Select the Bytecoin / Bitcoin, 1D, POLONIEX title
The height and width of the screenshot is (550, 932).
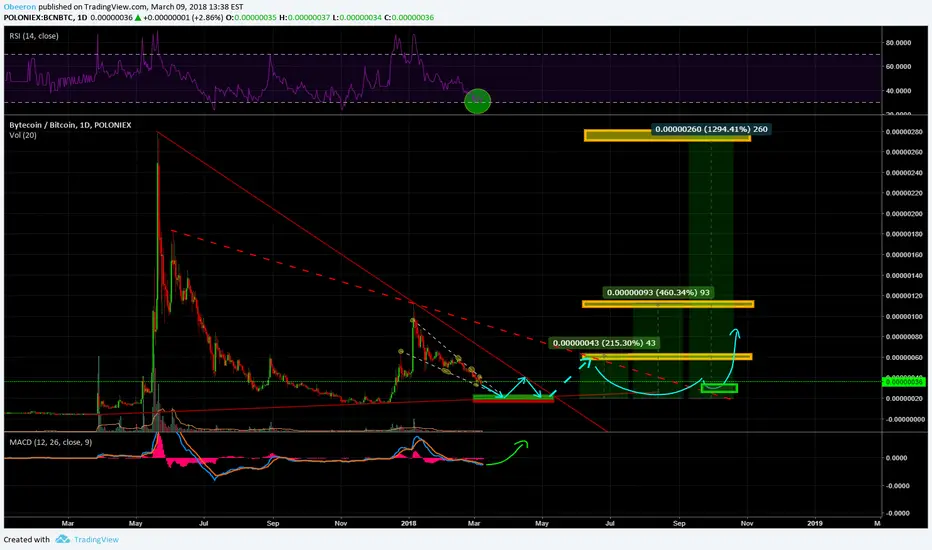pos(70,125)
